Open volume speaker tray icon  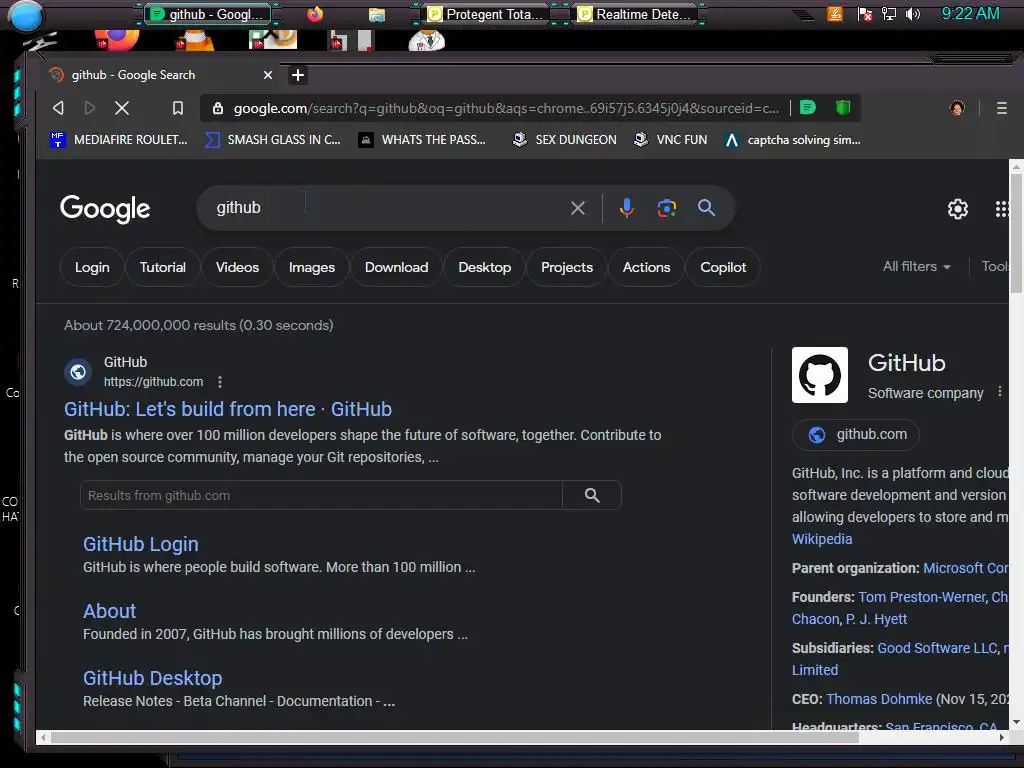[x=913, y=14]
